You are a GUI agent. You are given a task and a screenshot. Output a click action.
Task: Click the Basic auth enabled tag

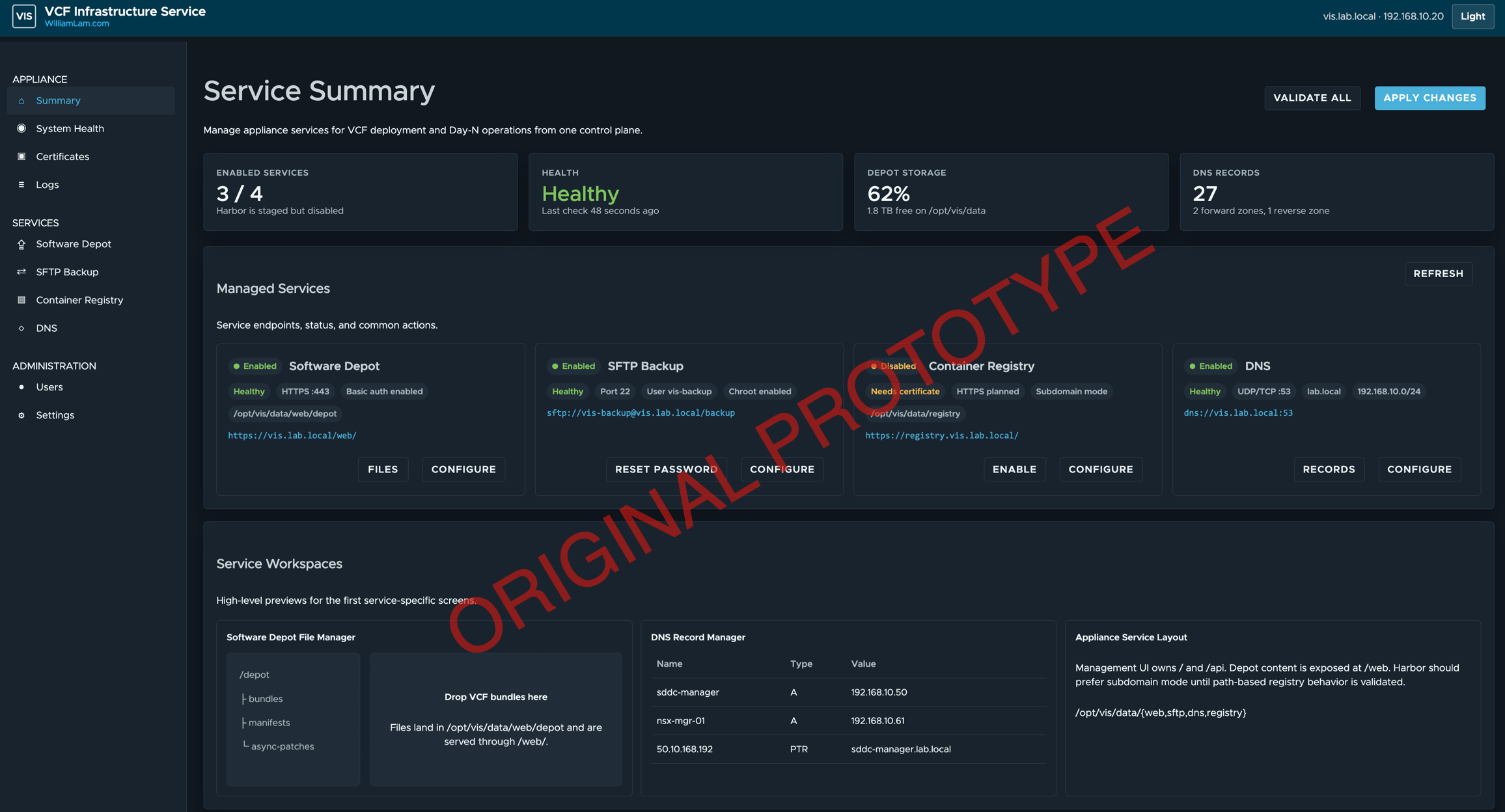384,392
